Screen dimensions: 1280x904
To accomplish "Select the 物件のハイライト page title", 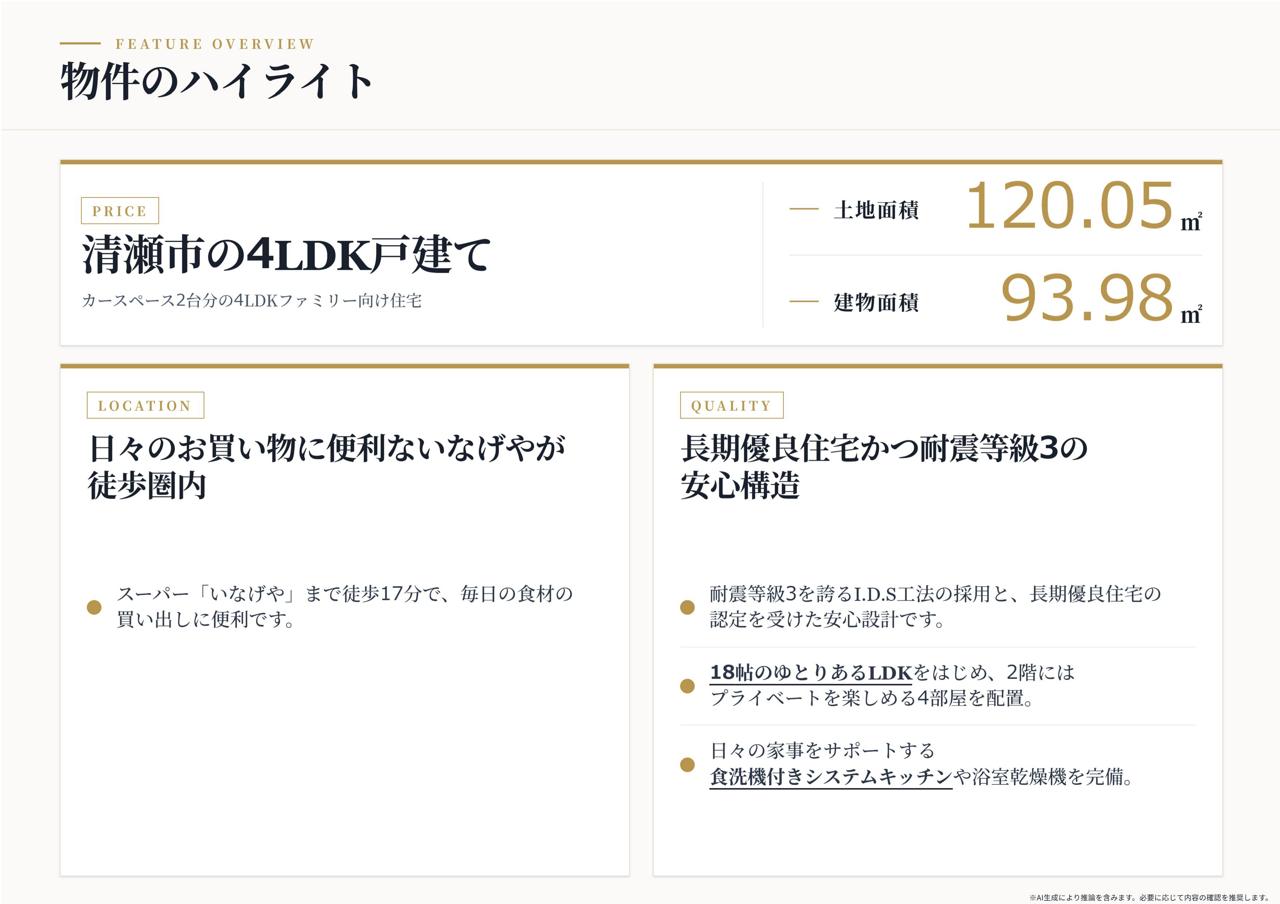I will click(x=217, y=81).
